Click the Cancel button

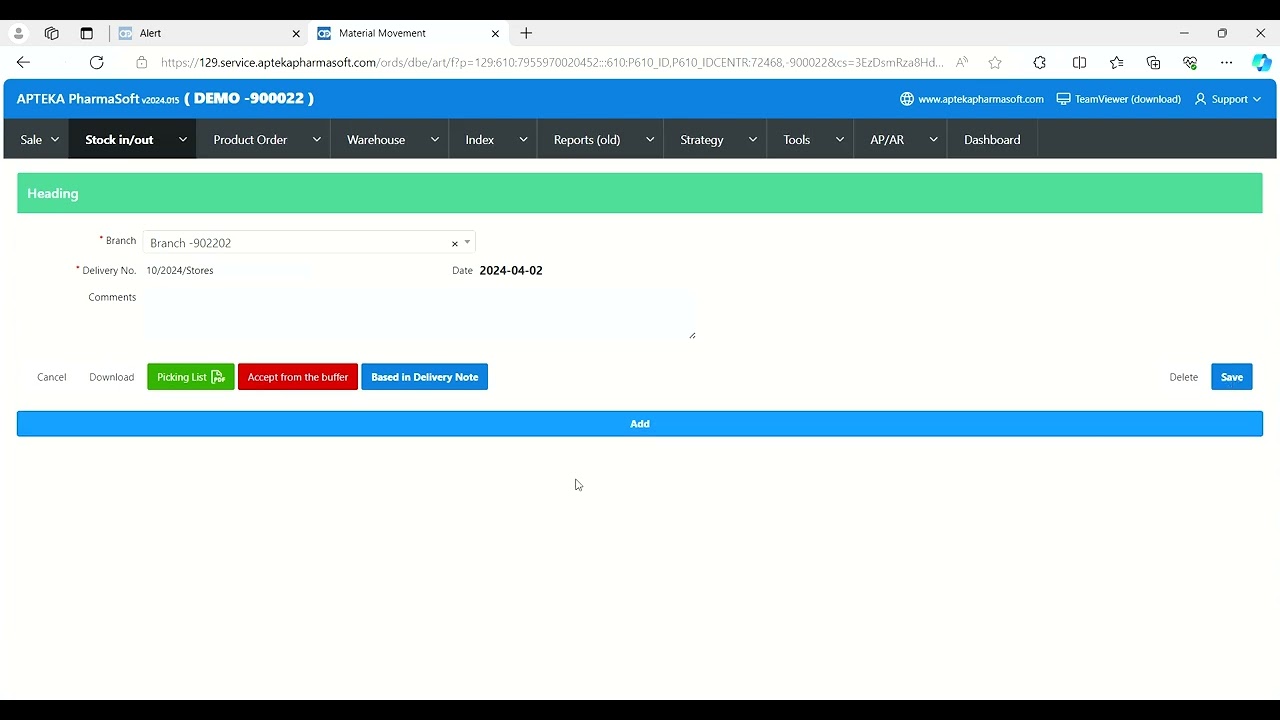click(52, 377)
